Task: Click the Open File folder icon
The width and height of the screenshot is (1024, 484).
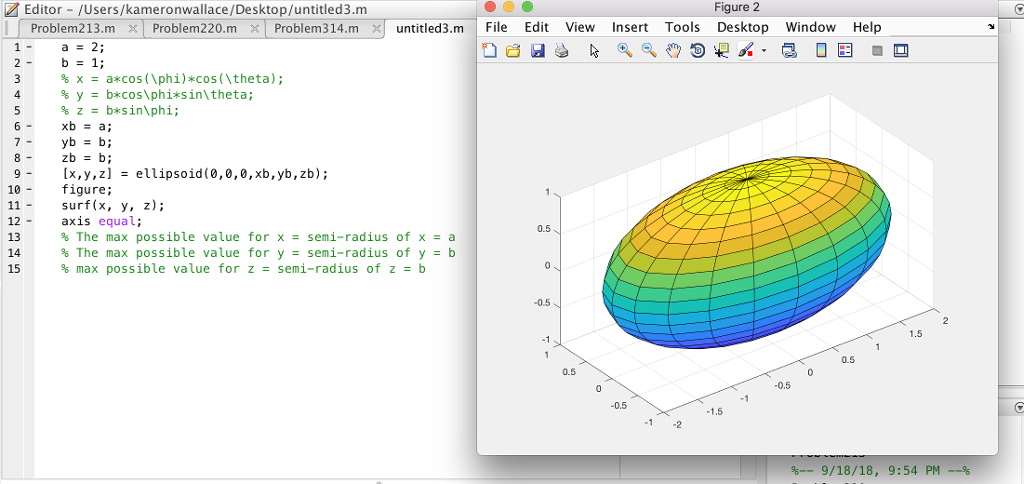Action: (513, 50)
